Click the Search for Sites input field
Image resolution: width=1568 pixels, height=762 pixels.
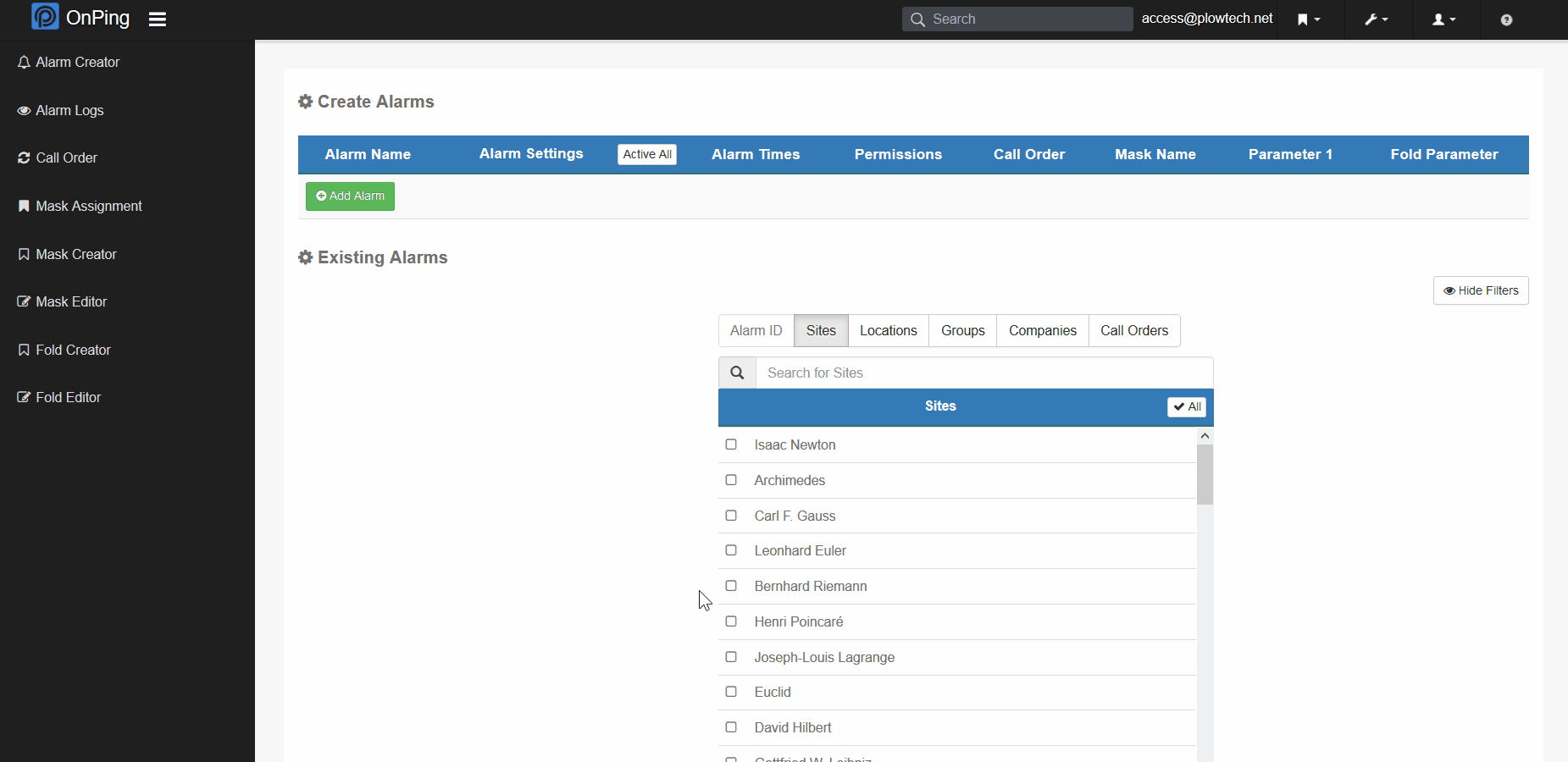[983, 373]
